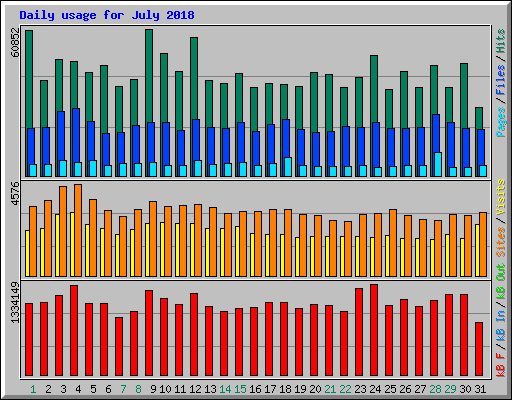Select the "Pages" legend label
The image size is (512, 400).
pos(501,122)
